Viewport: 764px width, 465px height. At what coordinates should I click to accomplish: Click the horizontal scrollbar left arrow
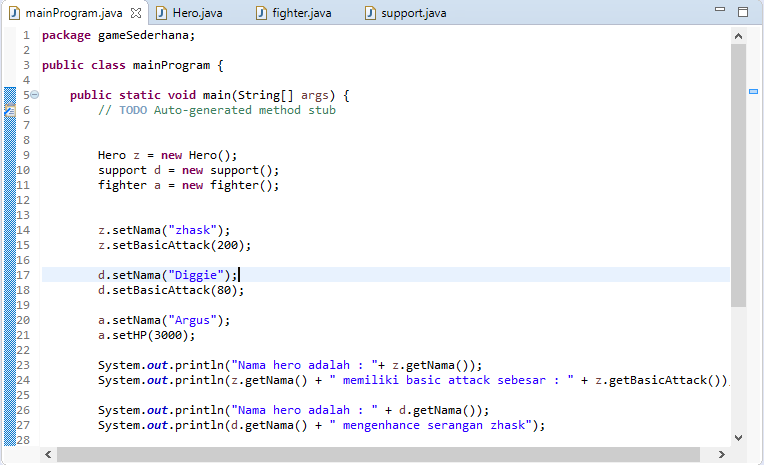(x=48, y=454)
